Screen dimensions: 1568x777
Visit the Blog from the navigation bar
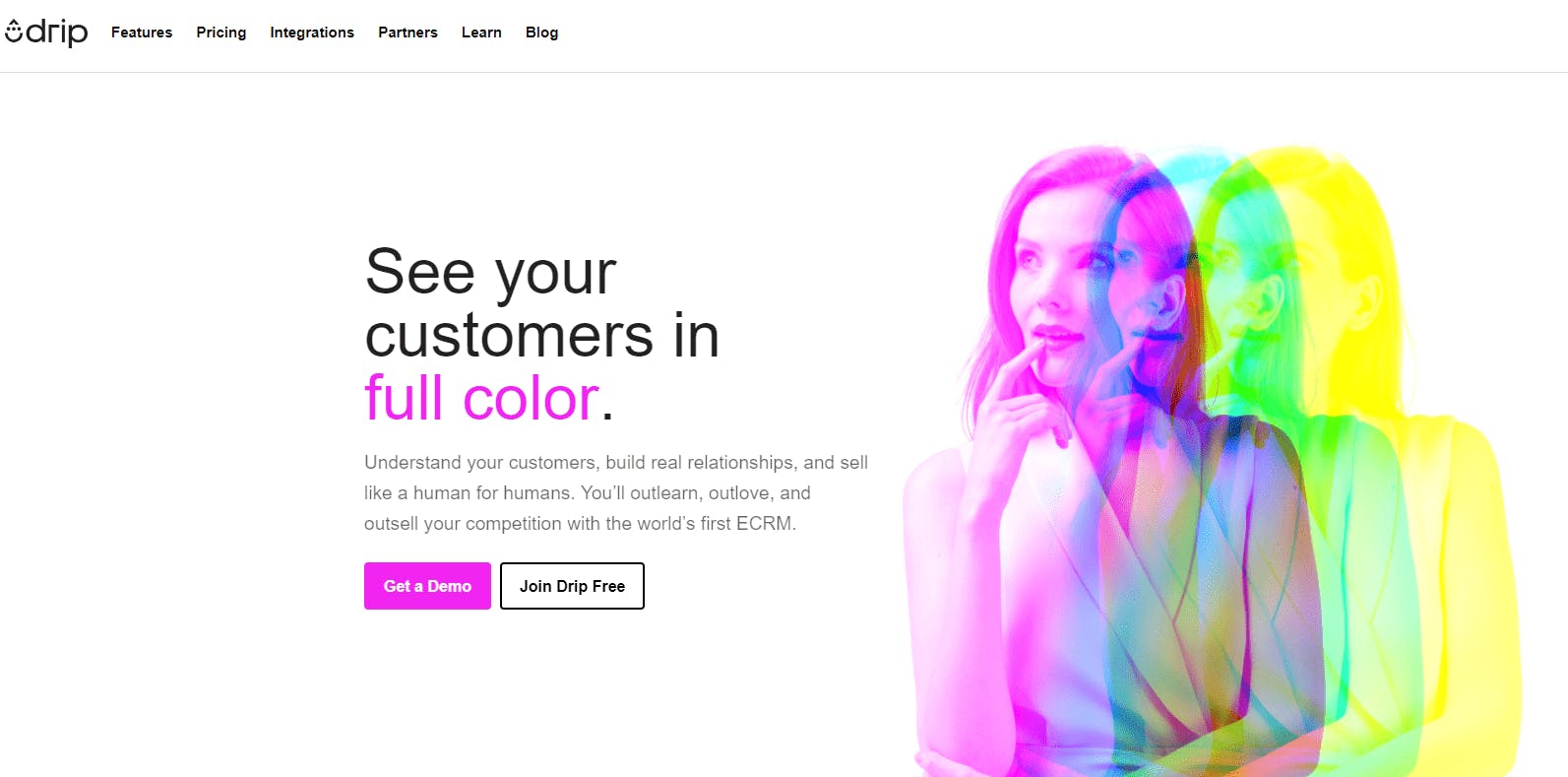[541, 32]
